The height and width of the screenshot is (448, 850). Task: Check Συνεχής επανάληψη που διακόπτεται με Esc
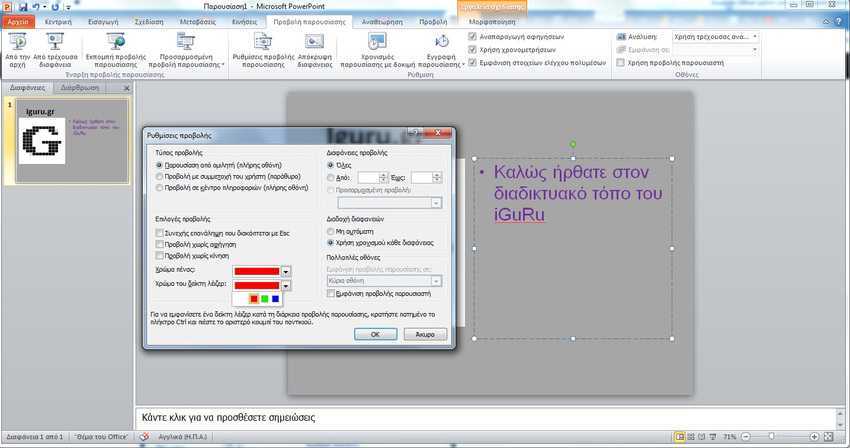click(159, 233)
